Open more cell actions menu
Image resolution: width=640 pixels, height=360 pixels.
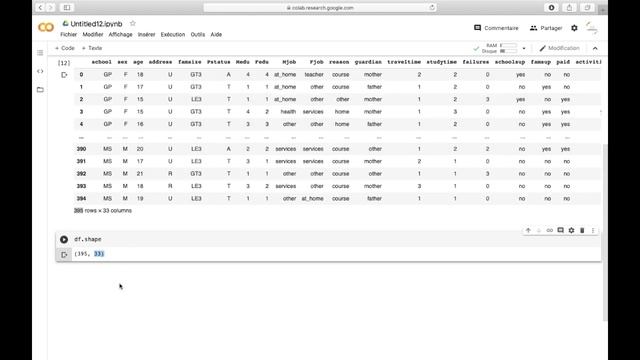coord(593,231)
